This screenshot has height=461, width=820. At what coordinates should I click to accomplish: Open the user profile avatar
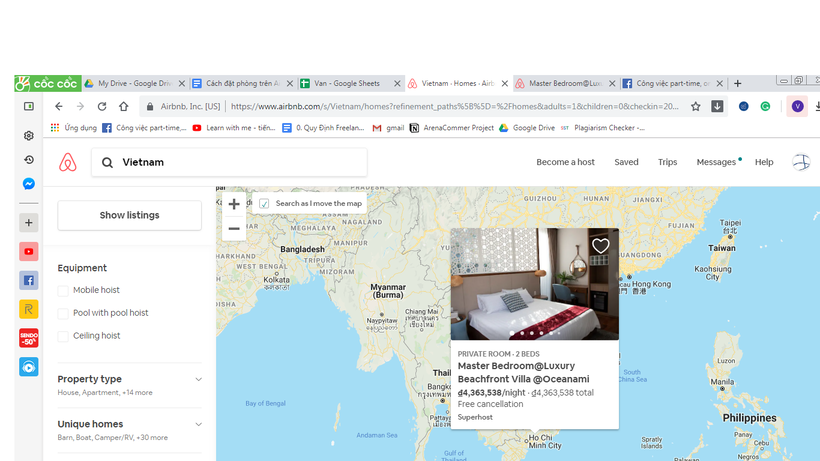click(801, 162)
